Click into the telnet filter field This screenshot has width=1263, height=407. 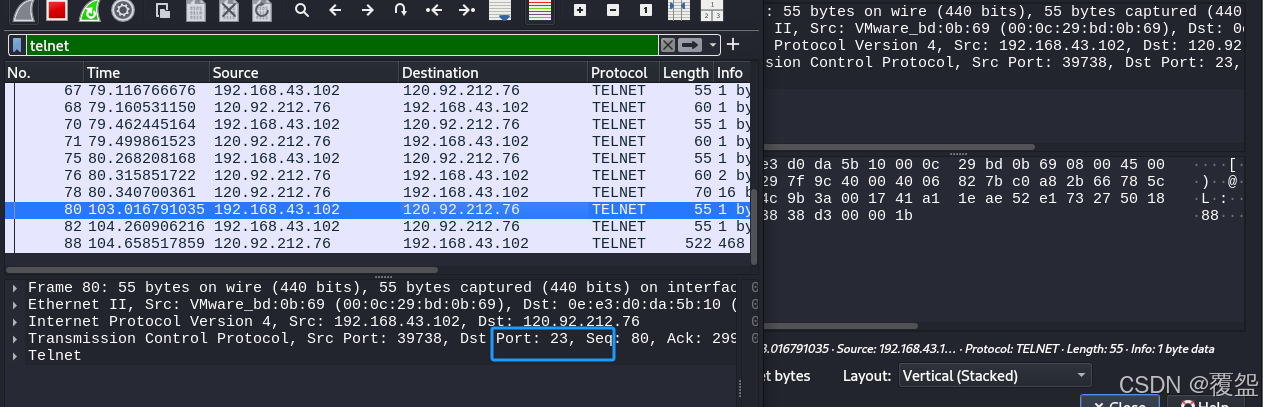pos(340,45)
